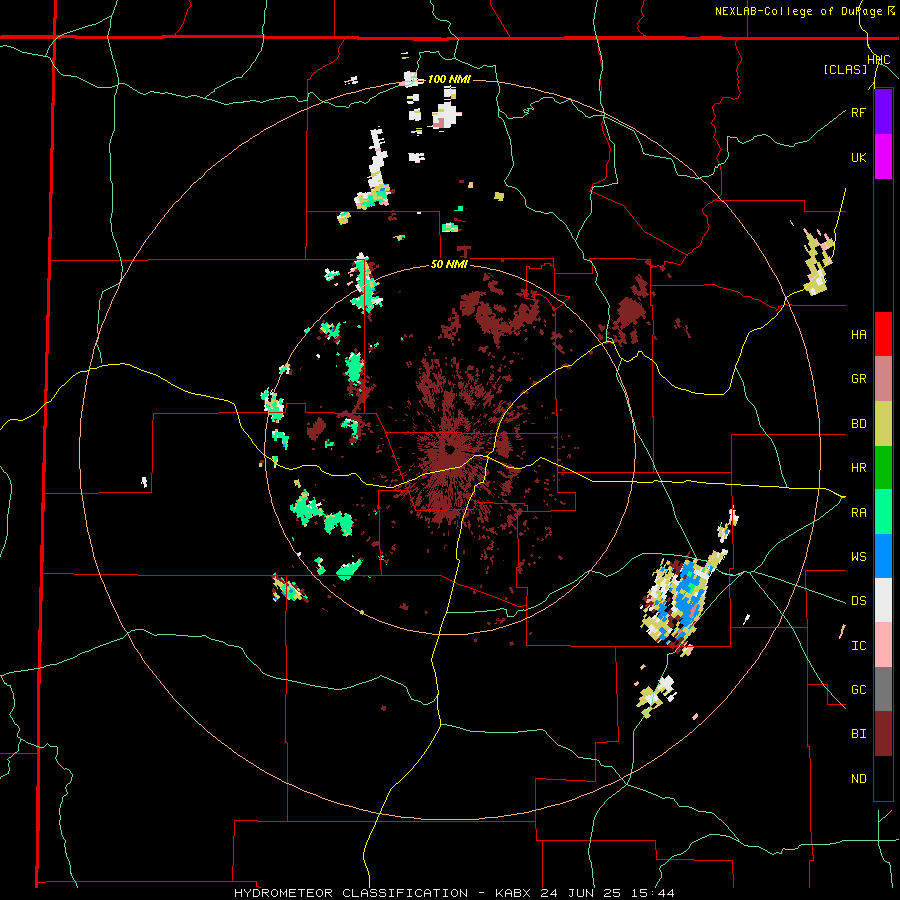Image resolution: width=900 pixels, height=900 pixels.
Task: Click the "HHC" product label
Action: (x=879, y=60)
